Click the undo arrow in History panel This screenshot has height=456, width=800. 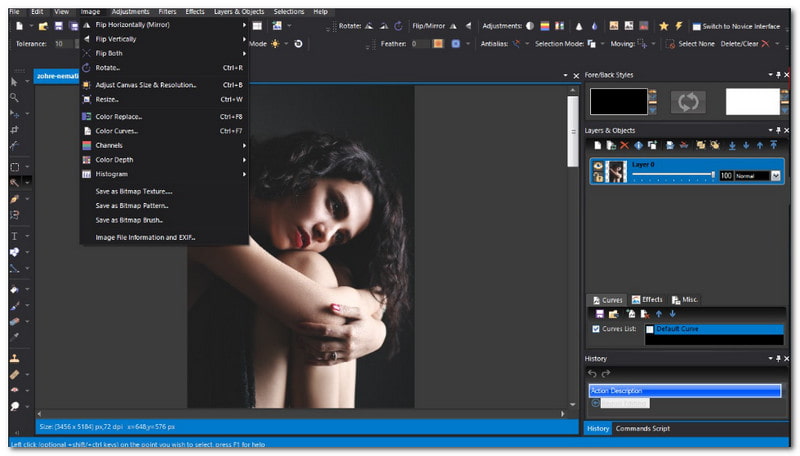(x=592, y=373)
